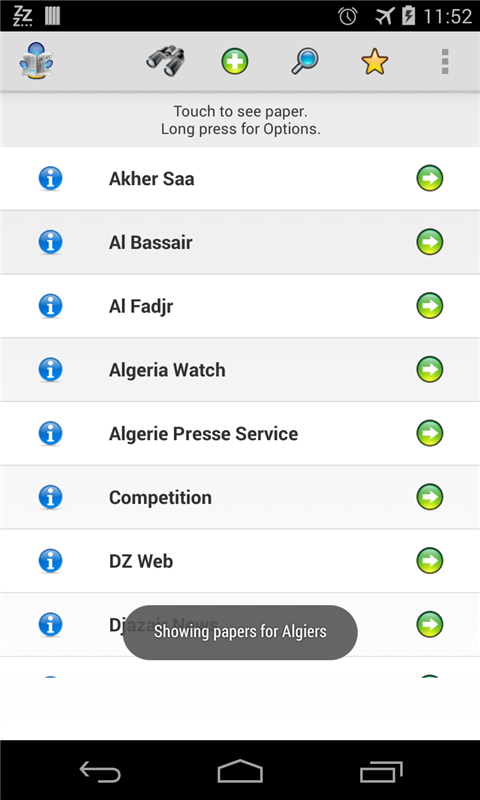
Task: Tap the Android back button
Action: click(100, 771)
